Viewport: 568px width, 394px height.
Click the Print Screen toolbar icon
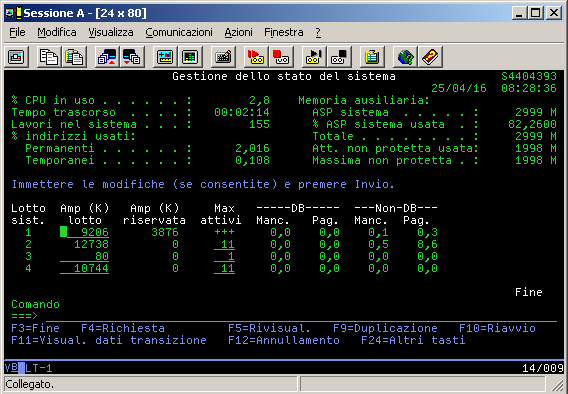pos(16,57)
